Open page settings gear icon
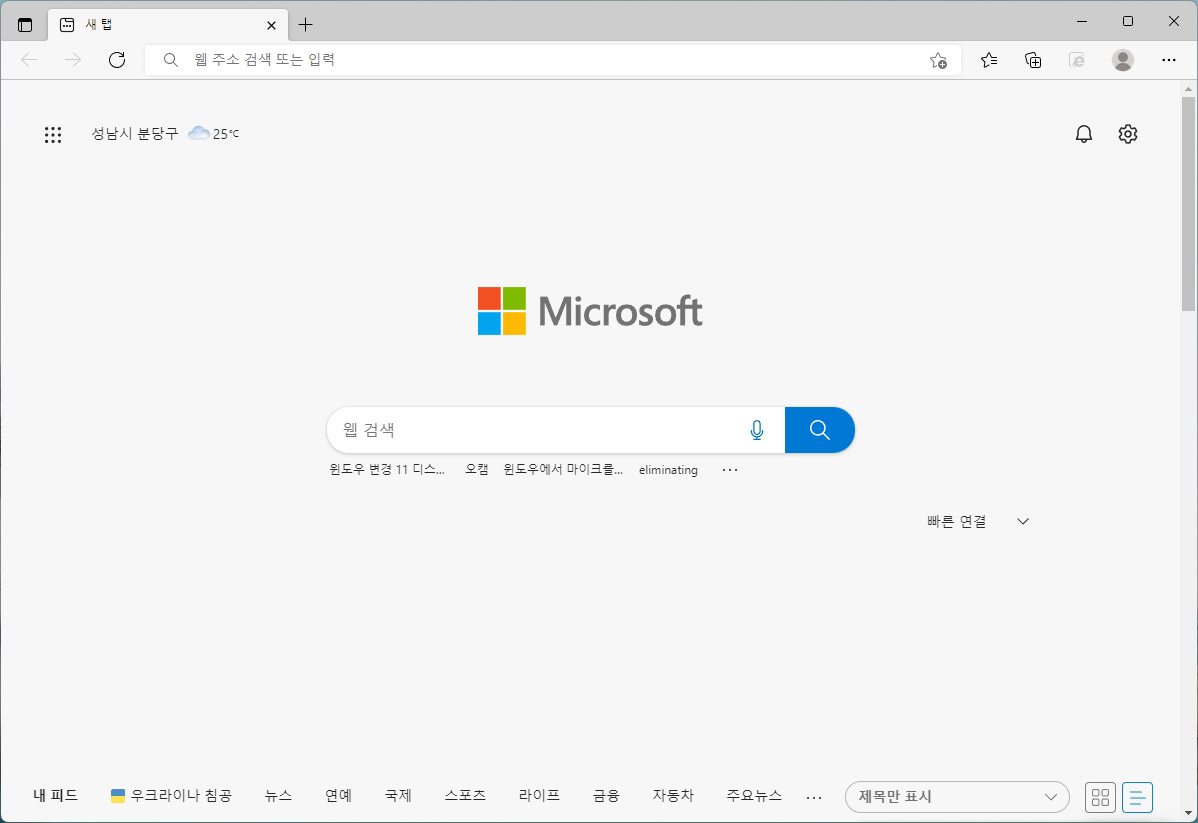This screenshot has width=1198, height=823. click(1128, 134)
